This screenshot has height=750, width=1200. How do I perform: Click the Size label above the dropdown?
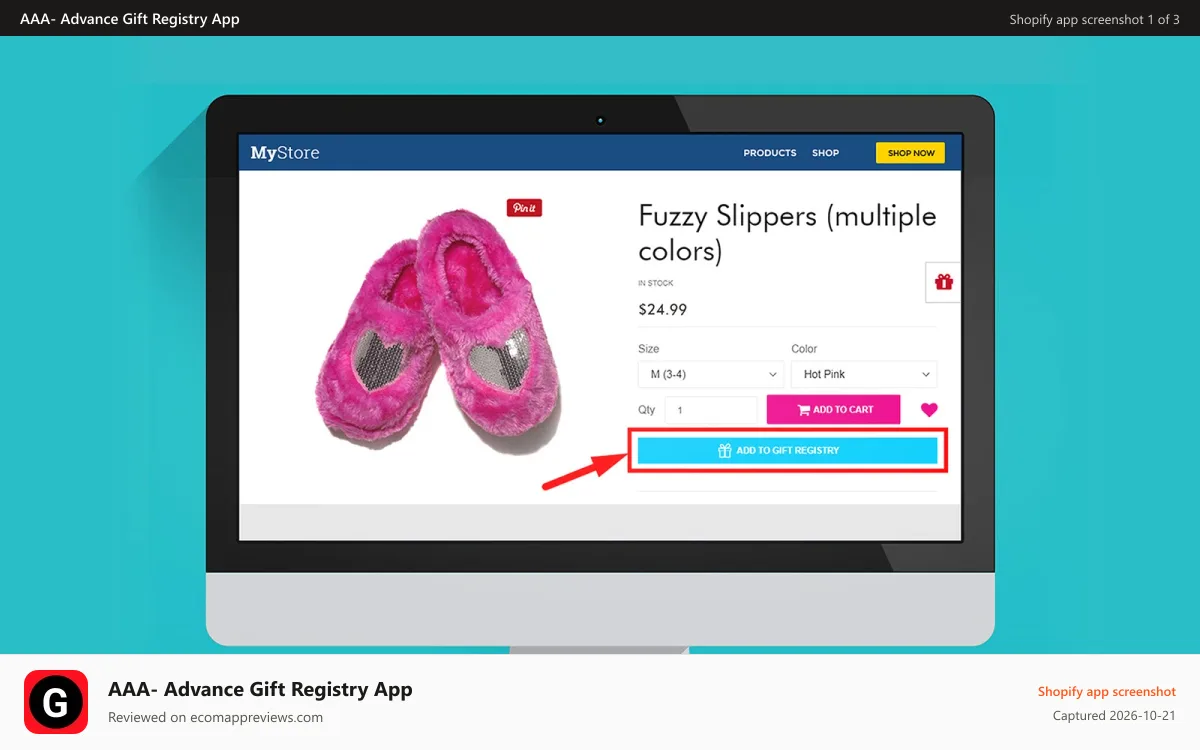pos(649,349)
